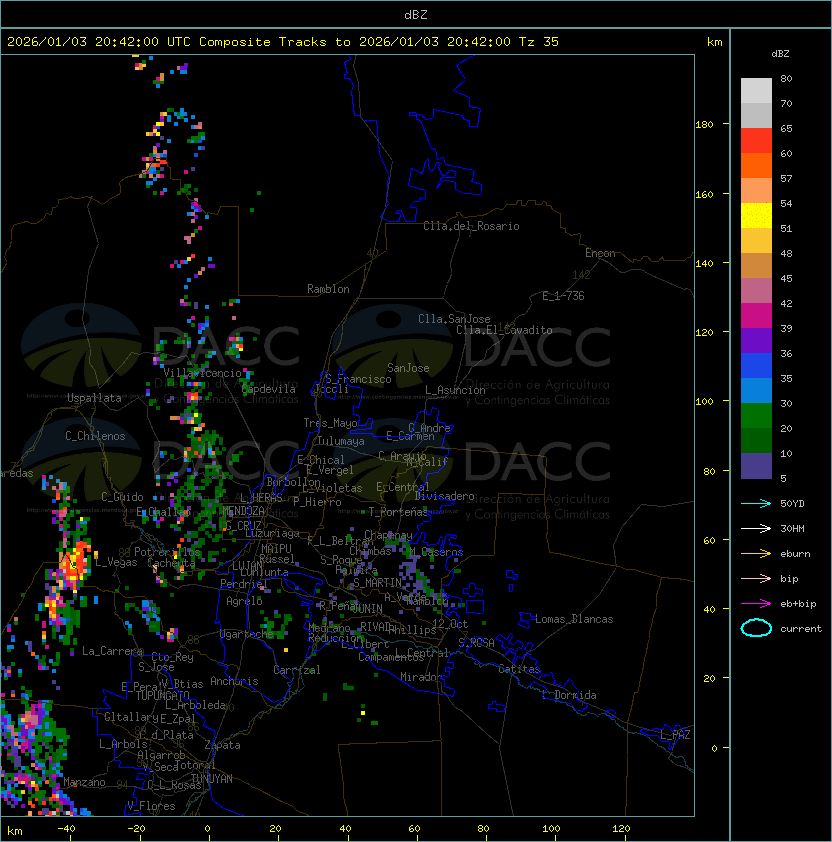Click the 'Uspallata' place label
This screenshot has height=842, width=832.
[94, 398]
